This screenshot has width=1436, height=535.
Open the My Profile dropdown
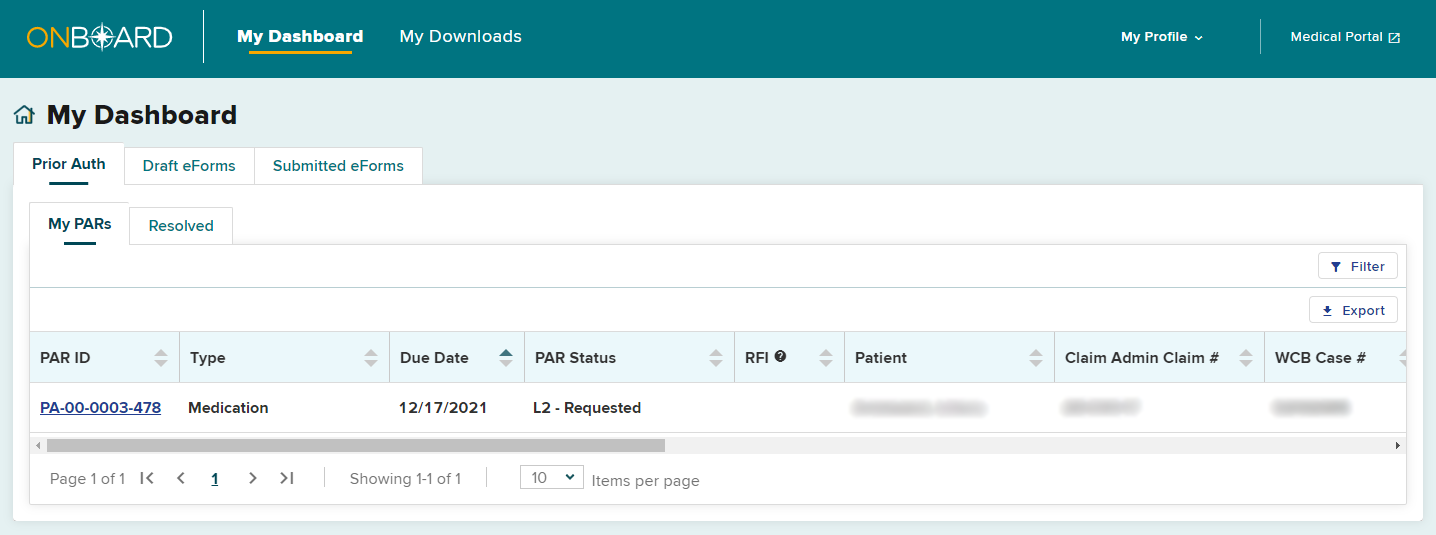[x=1162, y=37]
